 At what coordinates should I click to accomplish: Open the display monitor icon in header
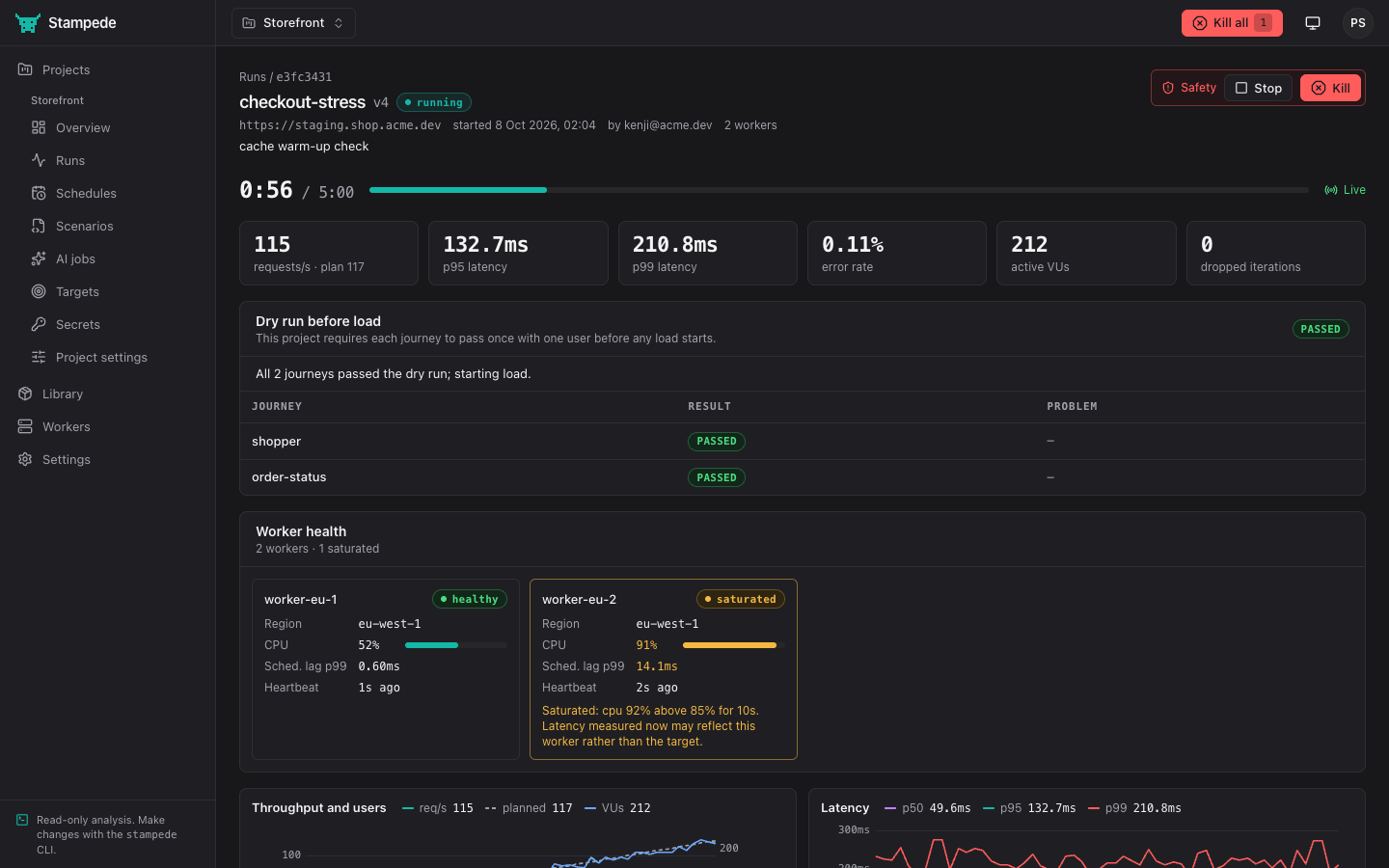point(1313,23)
